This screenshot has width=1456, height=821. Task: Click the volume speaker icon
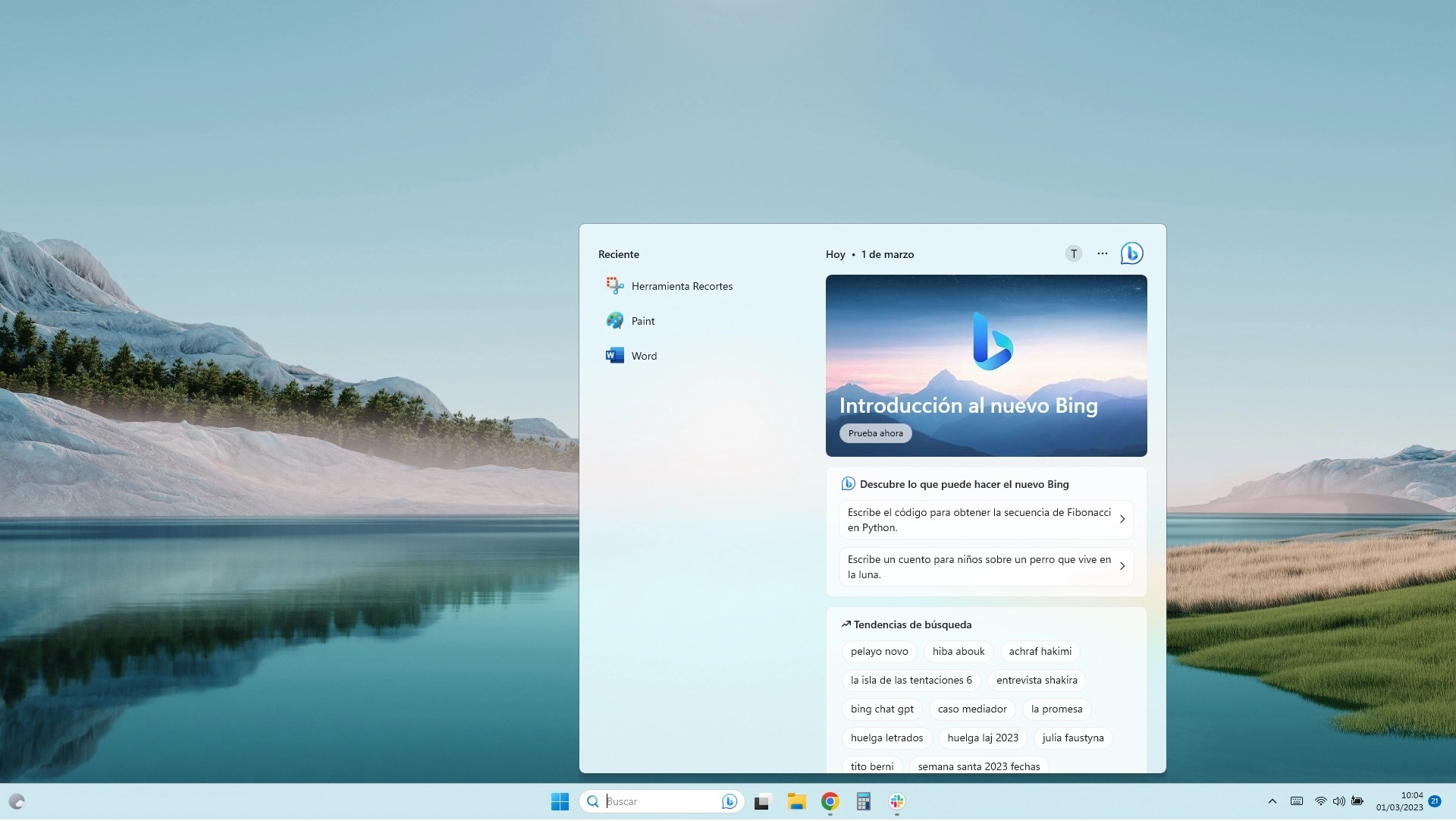(1338, 801)
